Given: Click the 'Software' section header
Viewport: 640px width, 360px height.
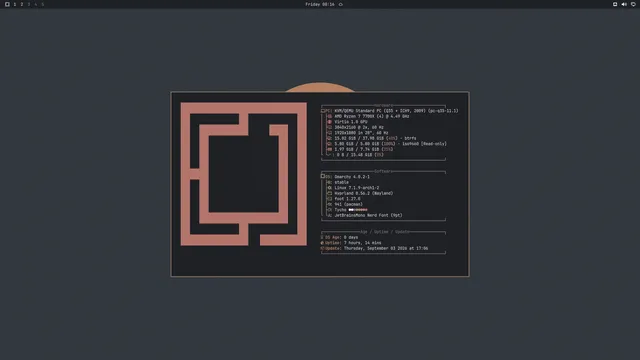Looking at the screenshot, I should [383, 171].
